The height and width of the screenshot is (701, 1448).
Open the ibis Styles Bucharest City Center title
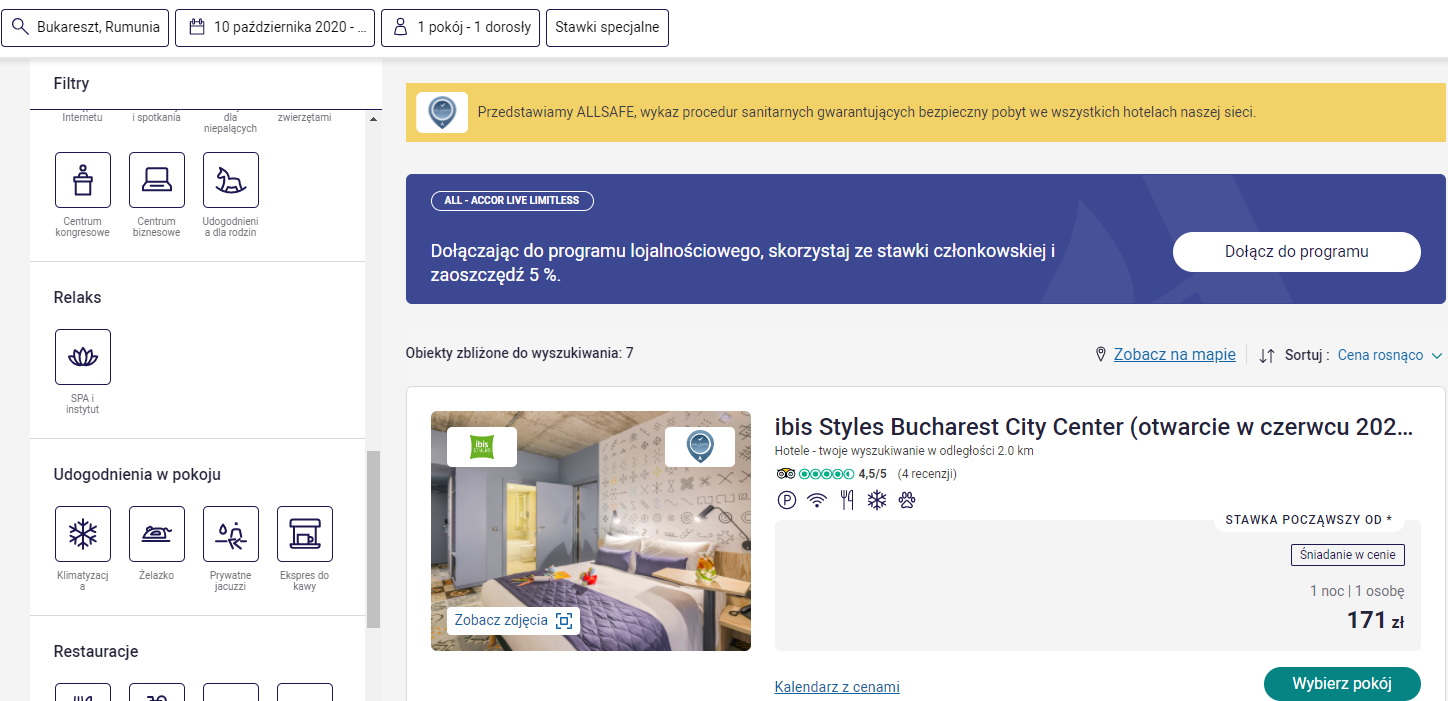(1094, 427)
